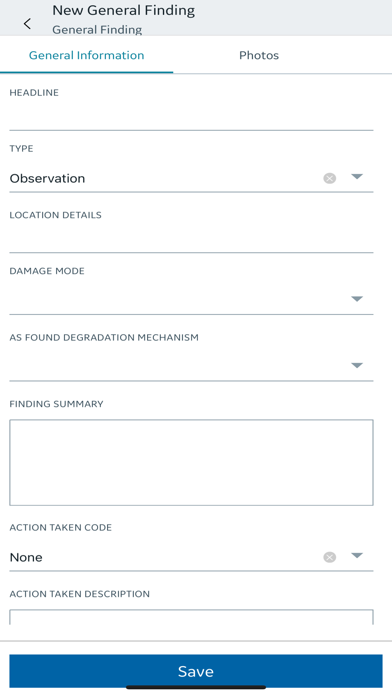The height and width of the screenshot is (696, 392).
Task: Clear the Observation type selection
Action: (329, 178)
